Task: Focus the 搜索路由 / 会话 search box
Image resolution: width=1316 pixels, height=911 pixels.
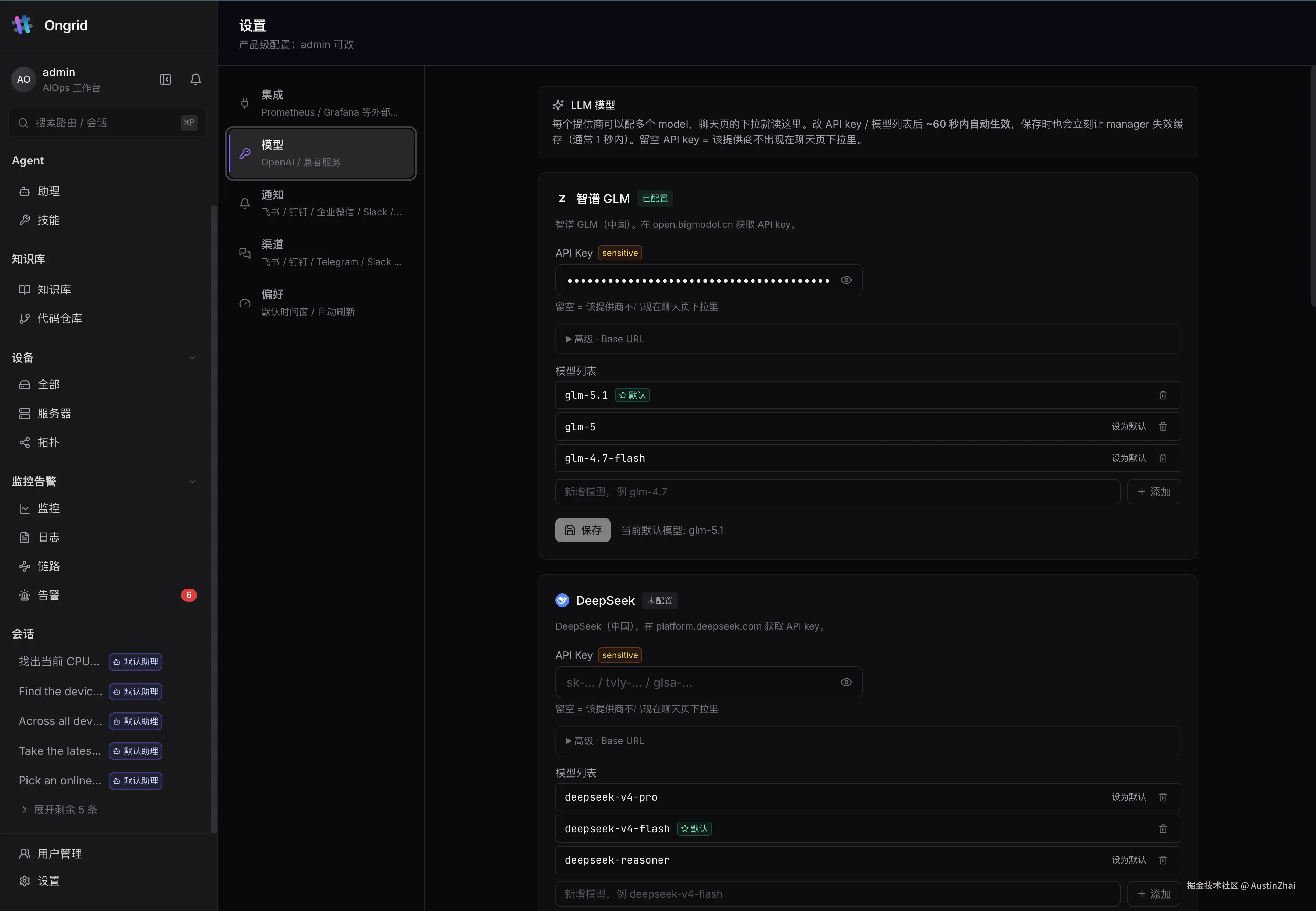Action: click(108, 123)
